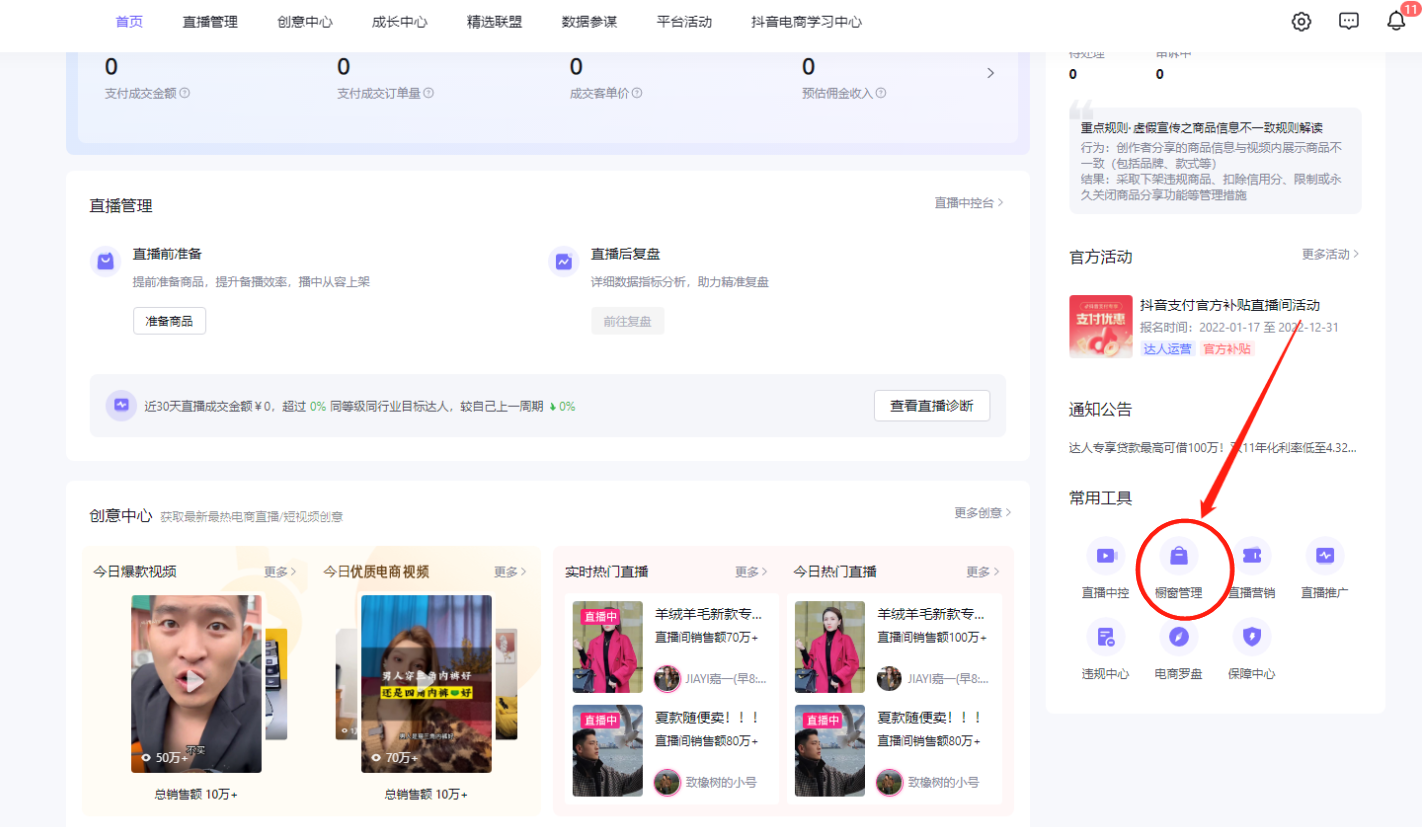1422x827 pixels.
Task: Click the 直播前准备 bag icon
Action: tap(105, 261)
